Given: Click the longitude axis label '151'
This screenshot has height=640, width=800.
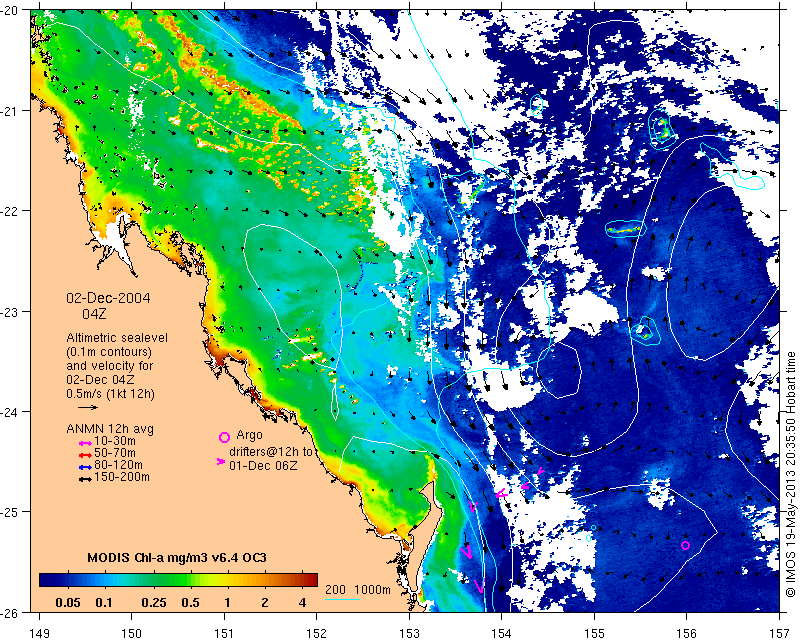Looking at the screenshot, I should 224,633.
